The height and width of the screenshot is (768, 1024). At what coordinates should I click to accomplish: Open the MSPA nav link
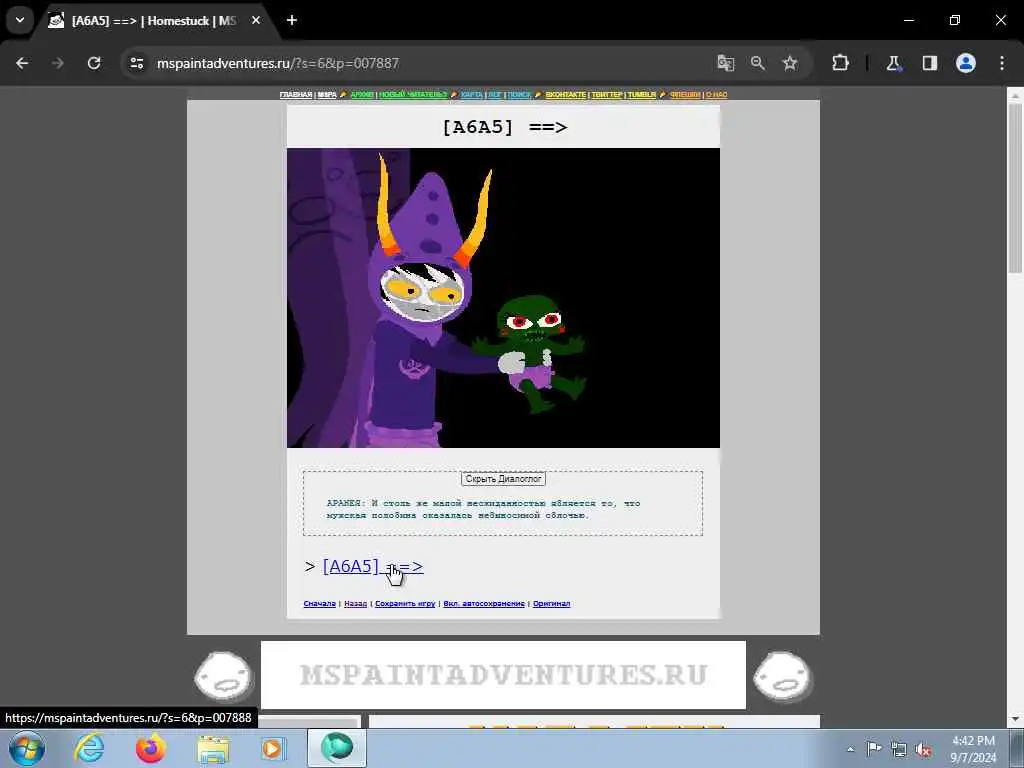pyautogui.click(x=327, y=95)
